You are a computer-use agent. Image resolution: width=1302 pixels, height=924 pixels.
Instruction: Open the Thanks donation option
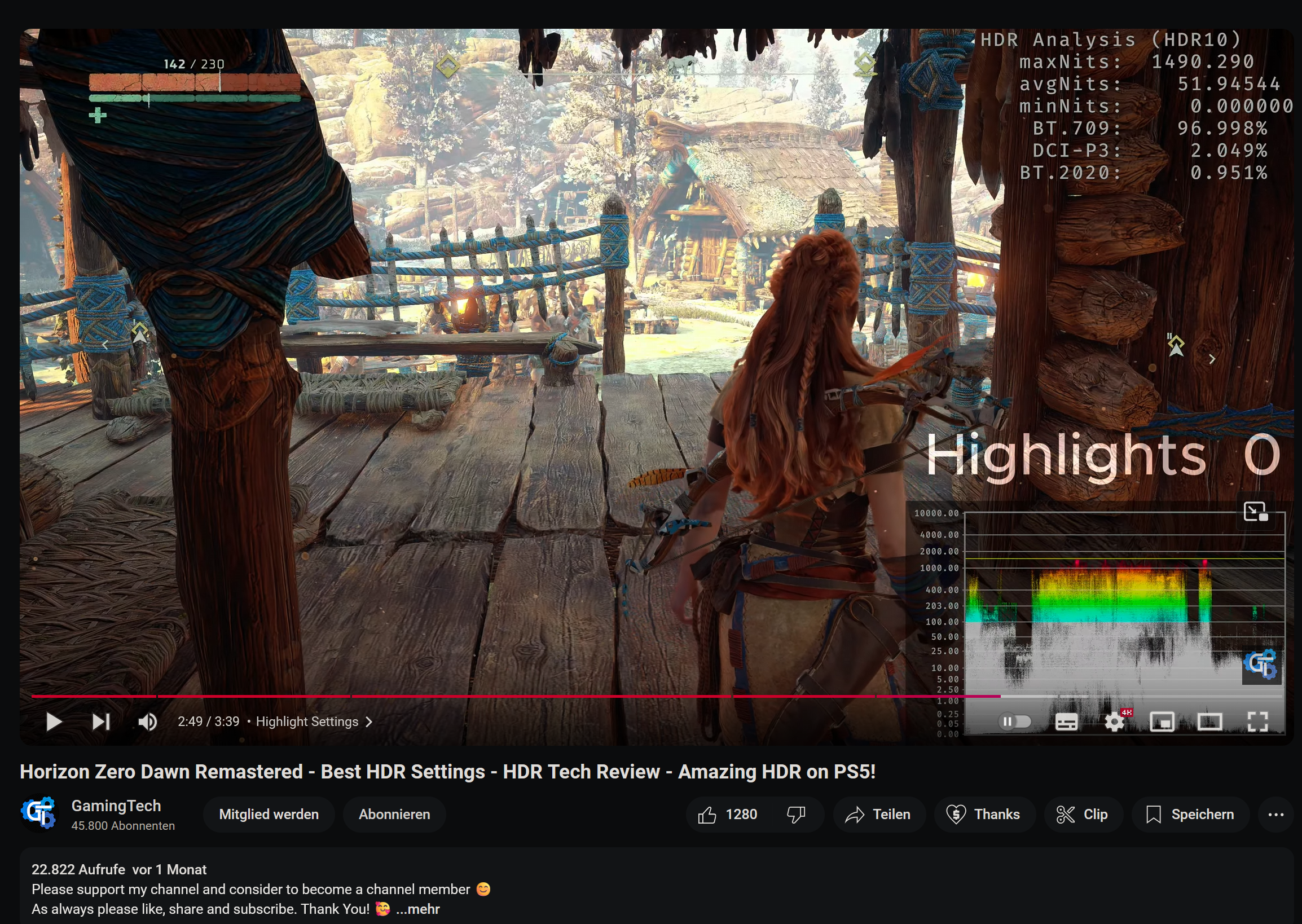[x=984, y=814]
